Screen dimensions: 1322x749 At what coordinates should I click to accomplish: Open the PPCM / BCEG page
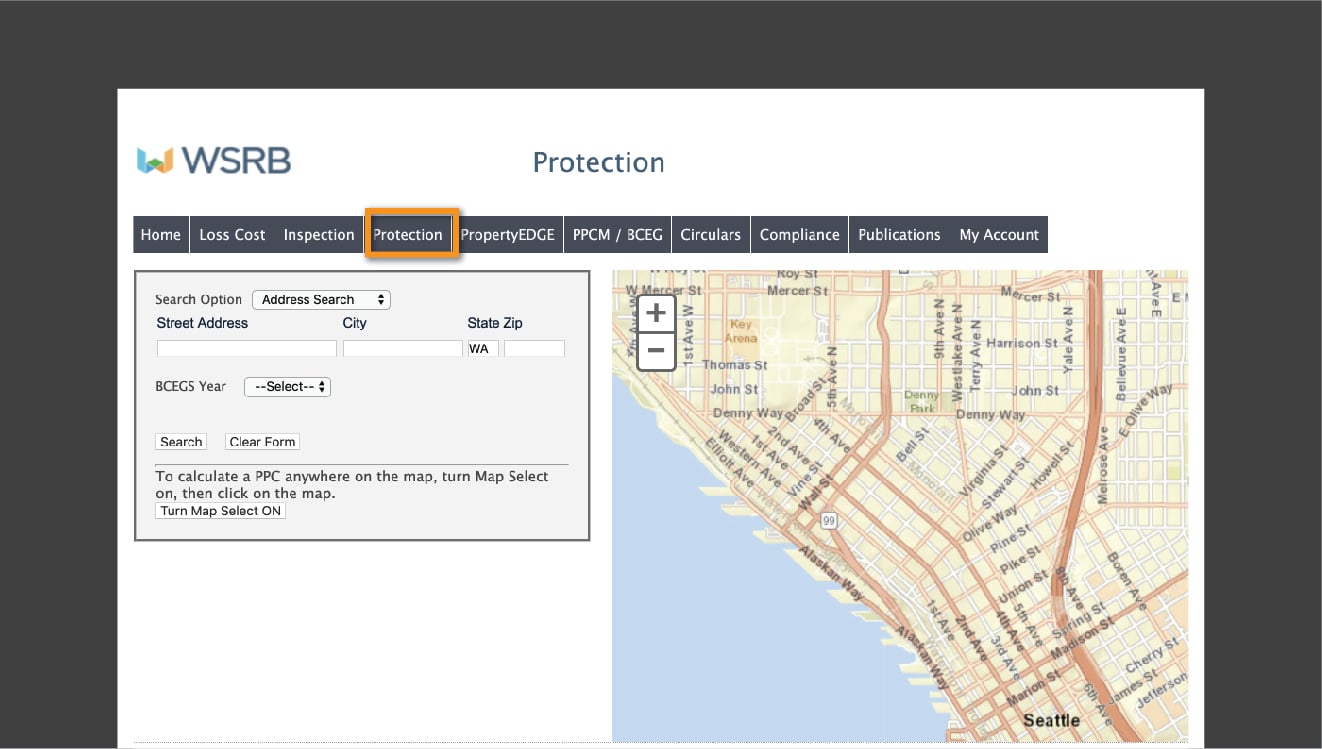point(617,234)
